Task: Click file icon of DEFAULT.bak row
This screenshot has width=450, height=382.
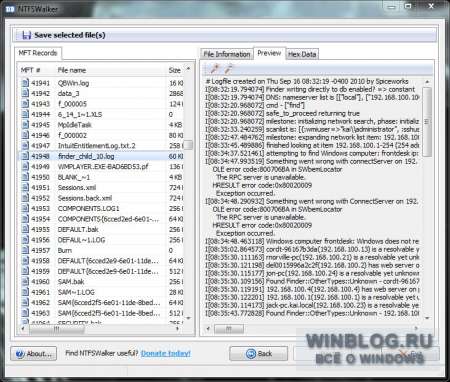Action: (x=25, y=229)
